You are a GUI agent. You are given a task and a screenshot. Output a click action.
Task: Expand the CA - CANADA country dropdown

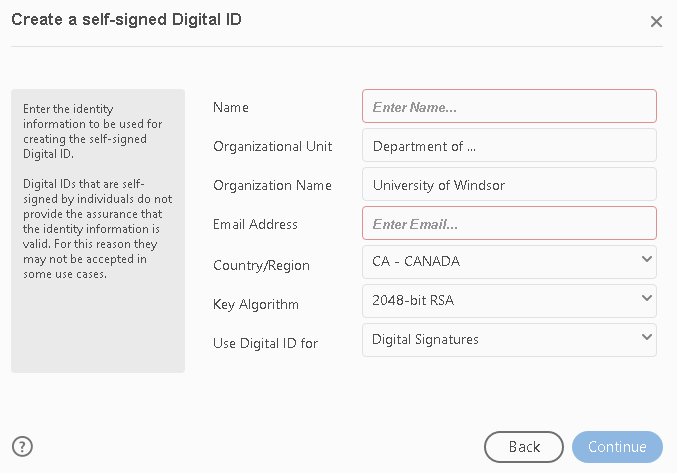click(x=509, y=262)
